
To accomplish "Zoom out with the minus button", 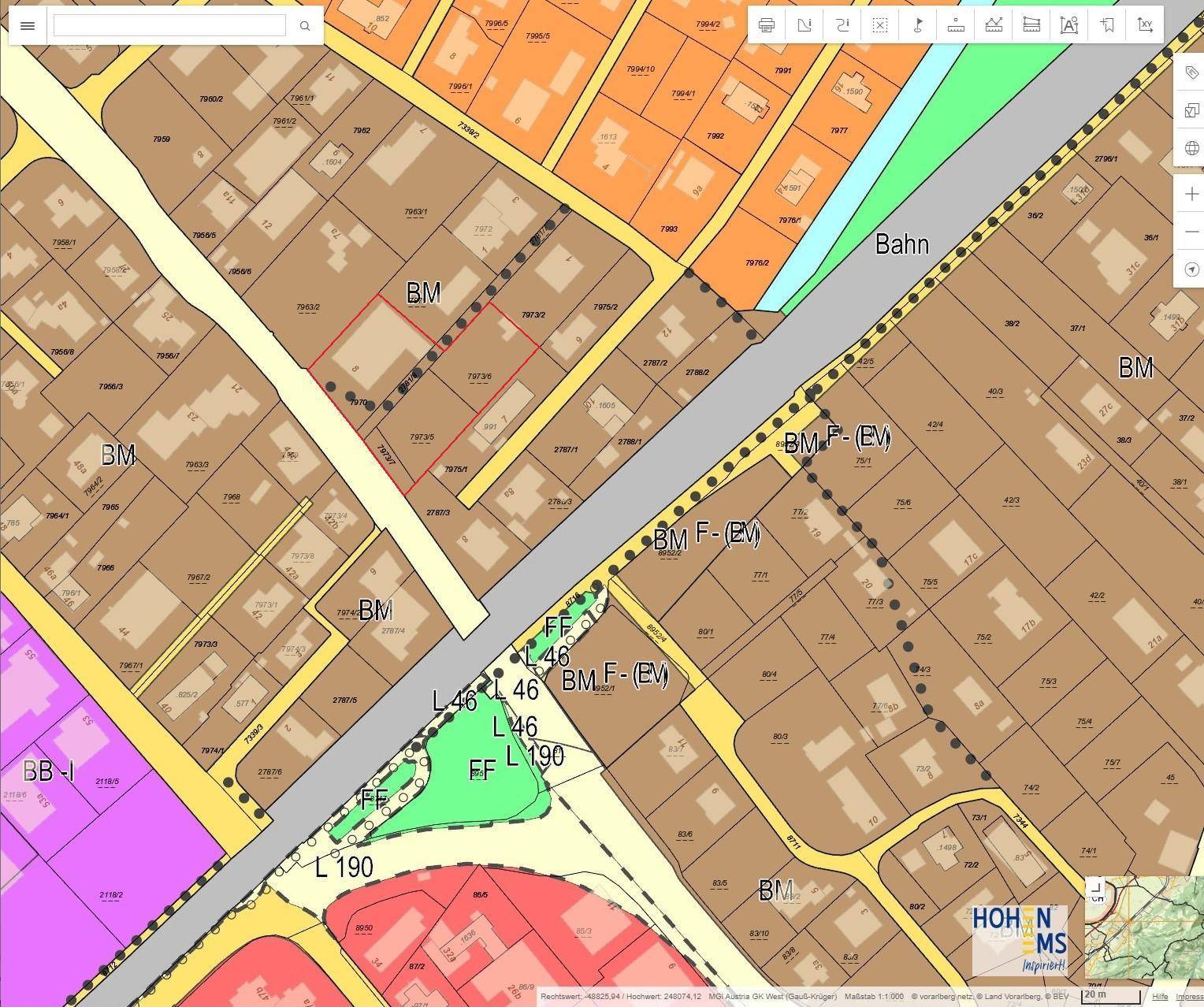I will click(x=1191, y=232).
